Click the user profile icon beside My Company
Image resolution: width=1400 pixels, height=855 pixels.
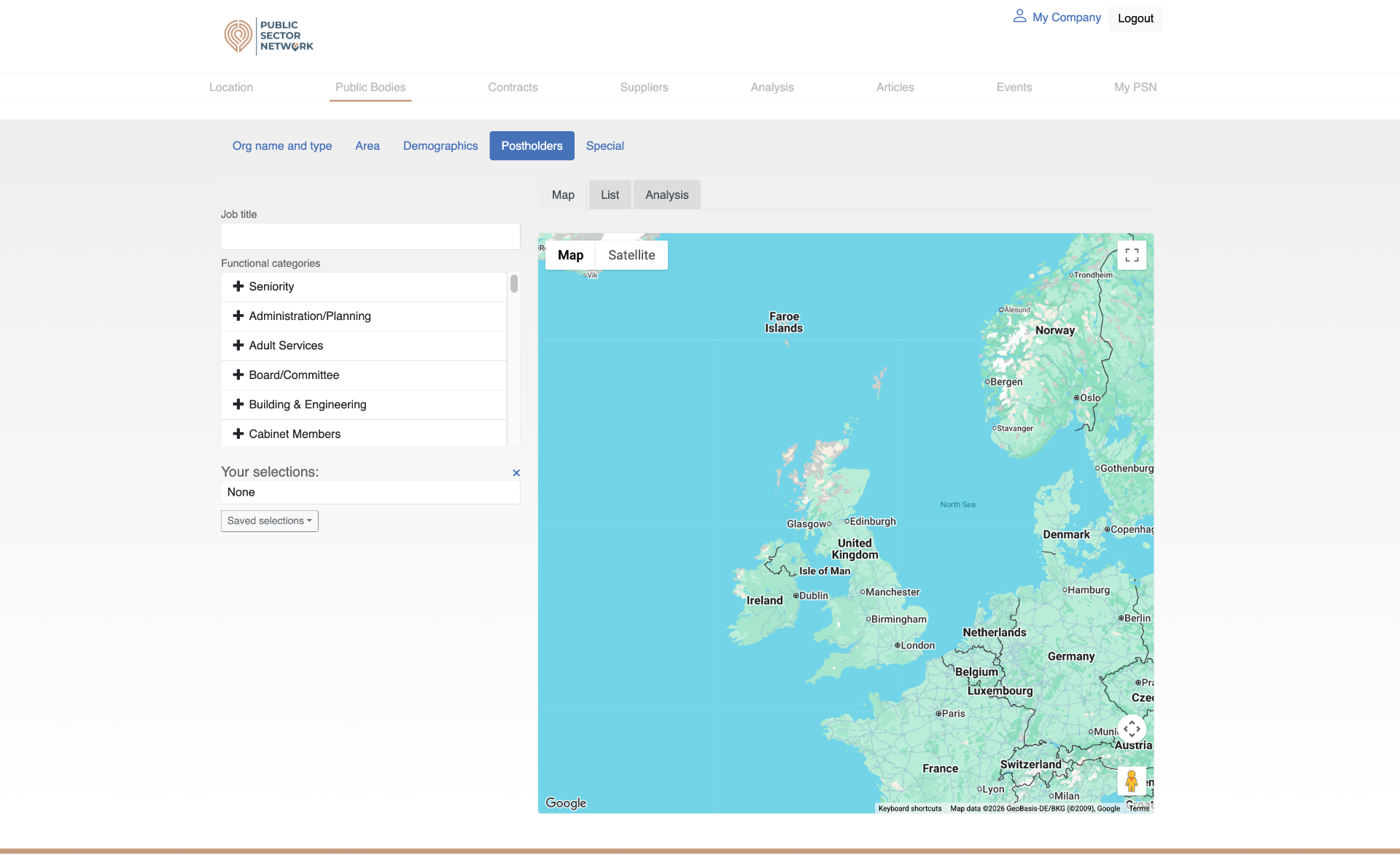coord(1019,16)
